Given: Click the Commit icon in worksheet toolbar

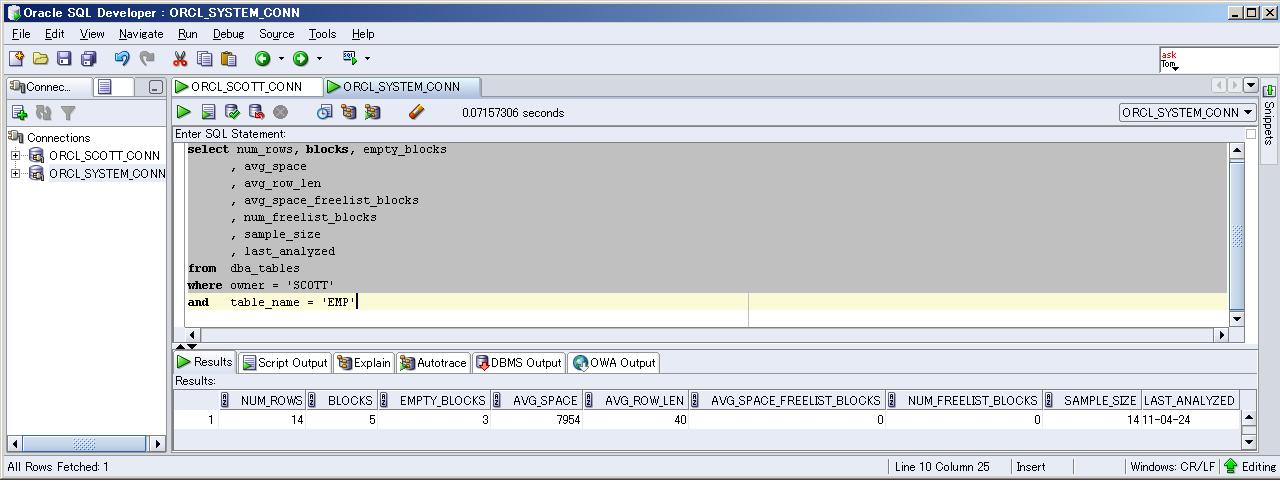Looking at the screenshot, I should click(x=232, y=113).
